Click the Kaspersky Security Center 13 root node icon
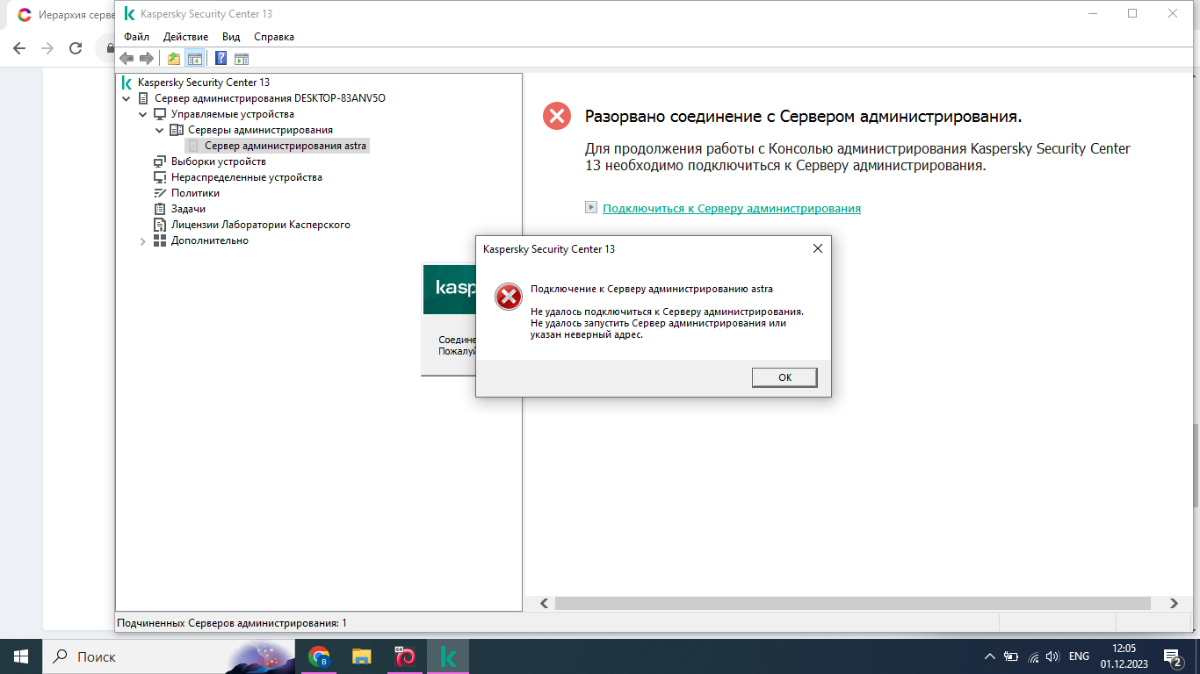 tap(127, 82)
